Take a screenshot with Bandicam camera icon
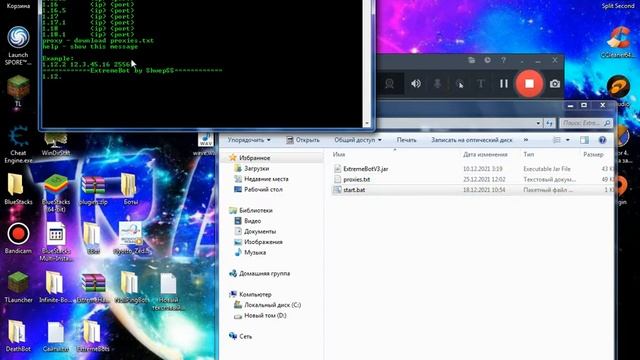This screenshot has height=360, width=640. 555,84
